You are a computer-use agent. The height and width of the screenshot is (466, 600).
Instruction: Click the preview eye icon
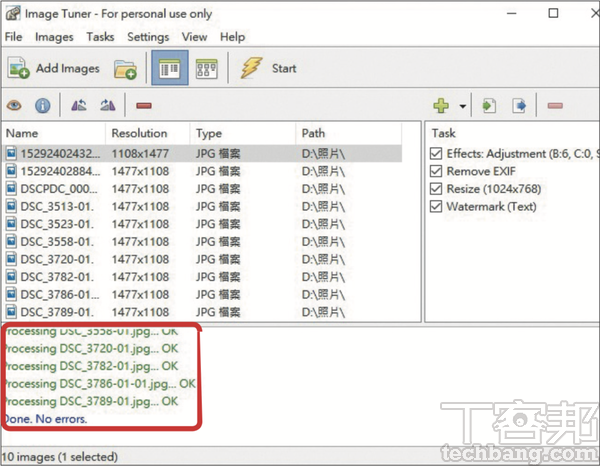tap(15, 105)
